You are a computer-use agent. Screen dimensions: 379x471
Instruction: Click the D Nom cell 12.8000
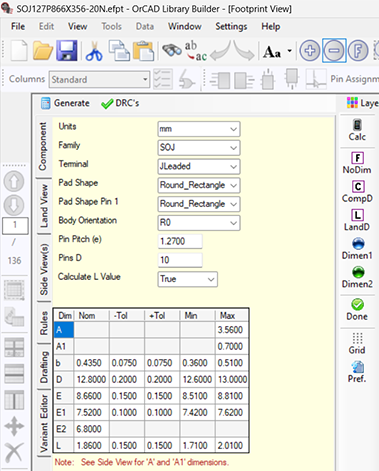(x=91, y=379)
